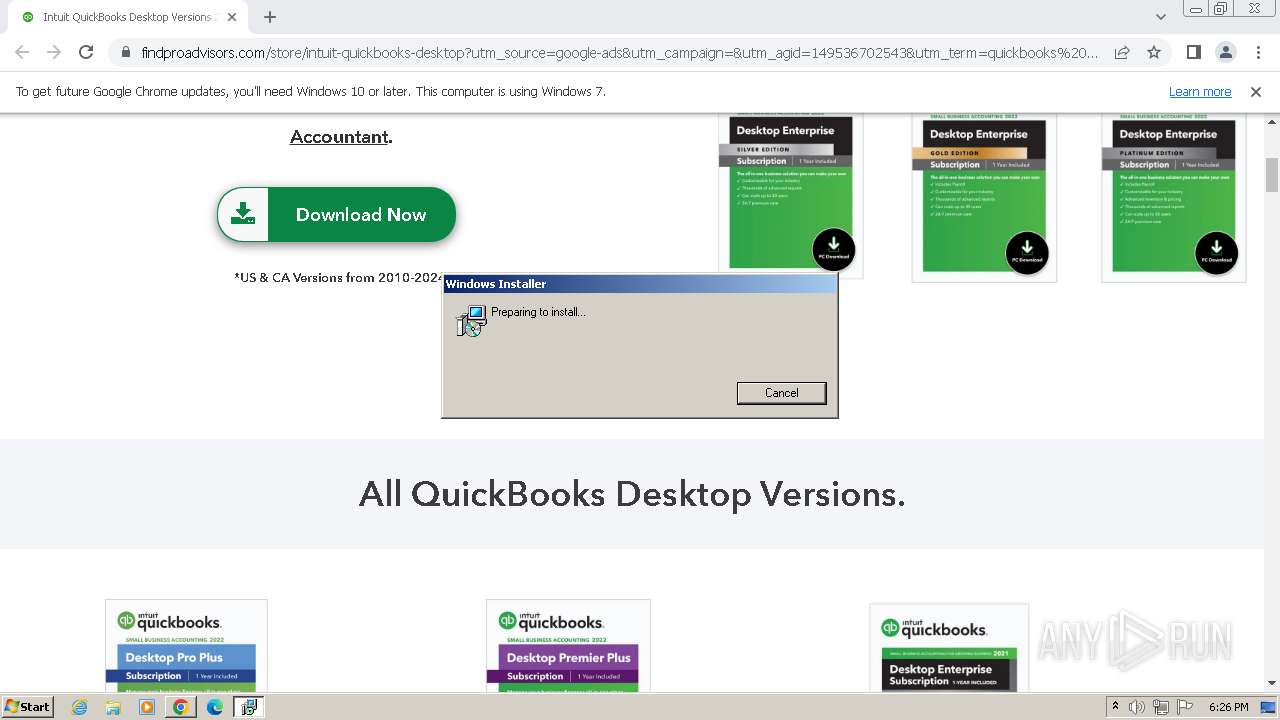
Task: Go back to the previous page
Action: pos(22,52)
